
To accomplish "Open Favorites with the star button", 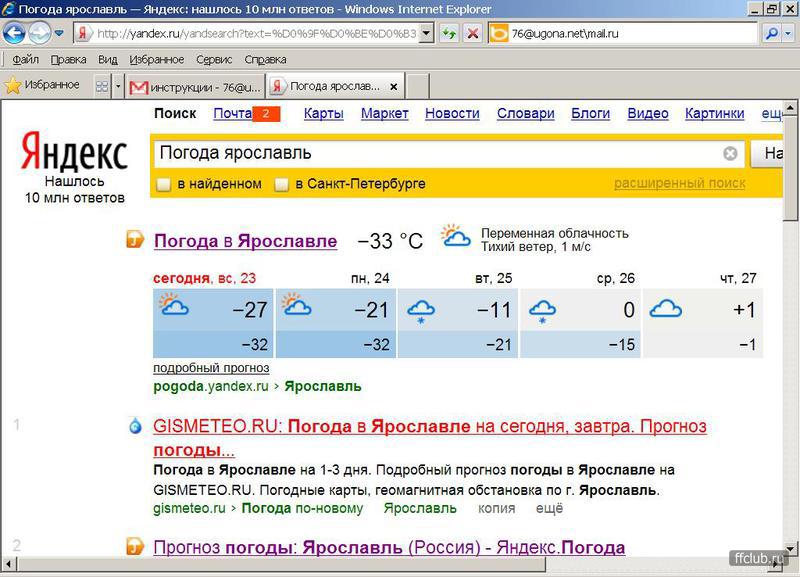I will pos(42,85).
